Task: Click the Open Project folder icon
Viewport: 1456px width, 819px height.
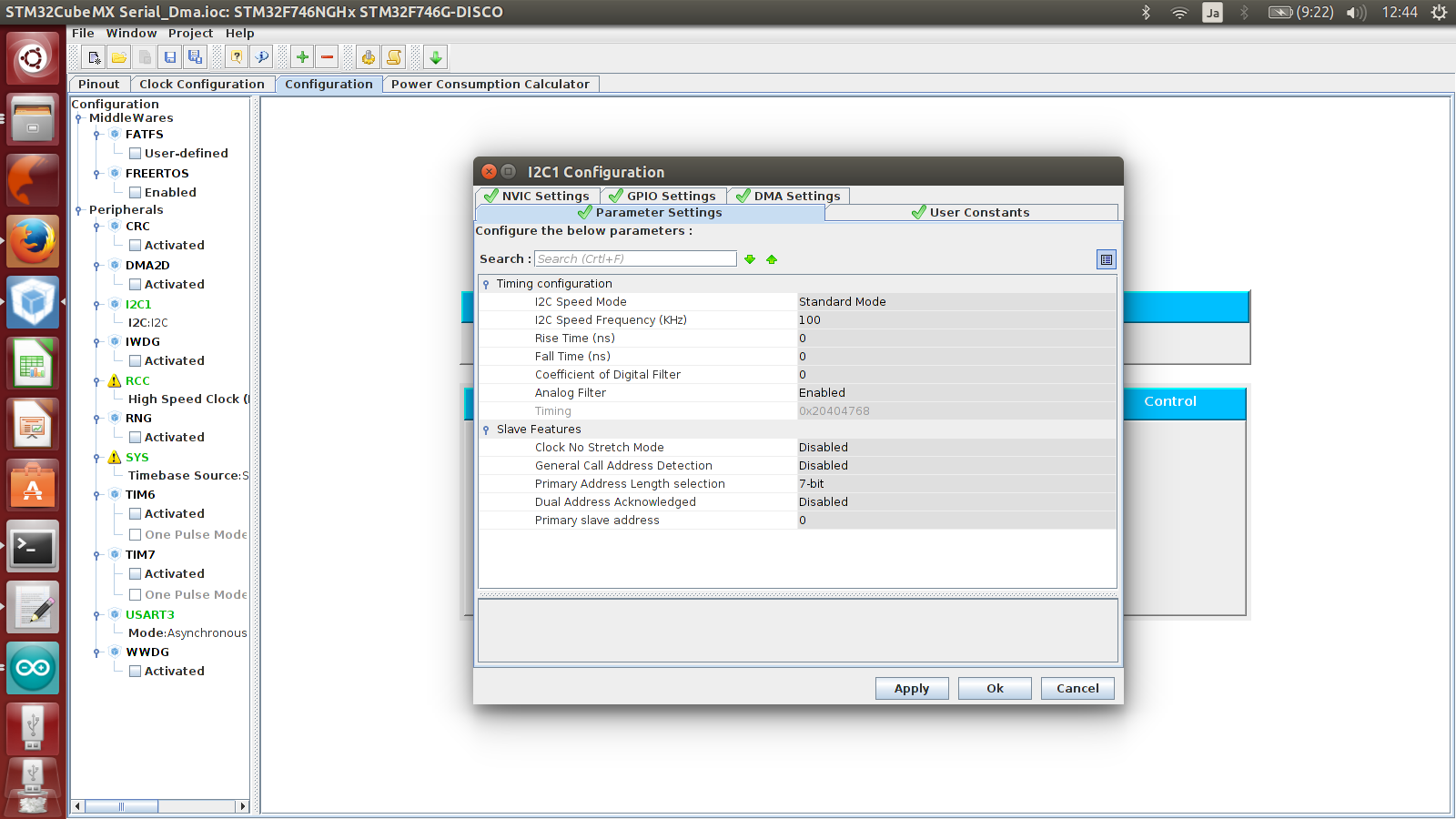Action: (x=119, y=57)
